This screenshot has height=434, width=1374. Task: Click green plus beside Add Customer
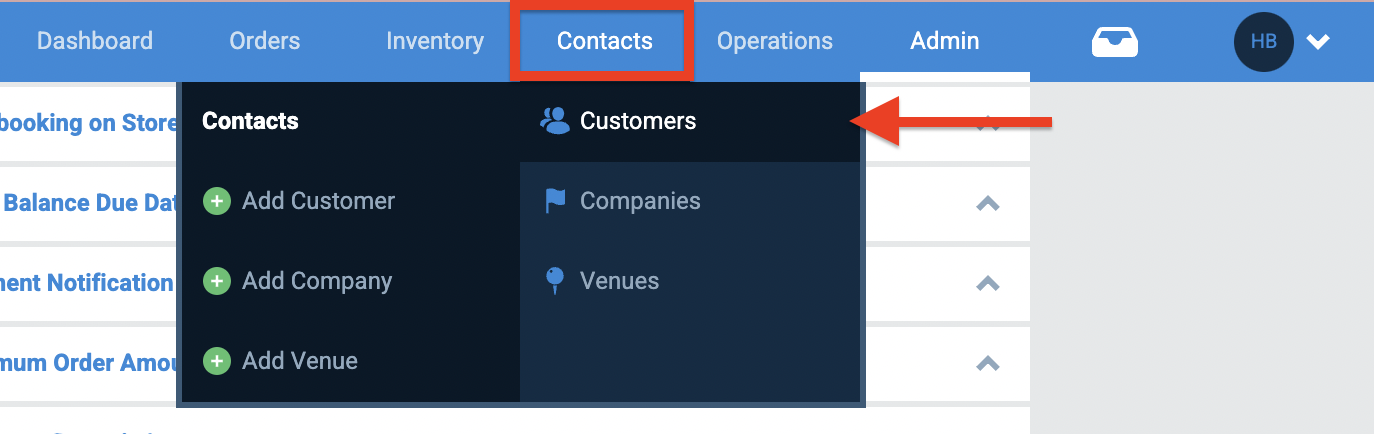217,201
